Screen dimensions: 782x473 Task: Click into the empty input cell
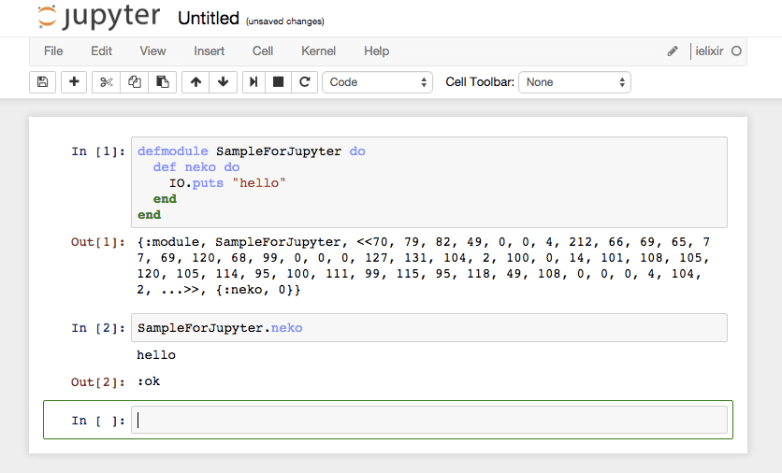429,420
